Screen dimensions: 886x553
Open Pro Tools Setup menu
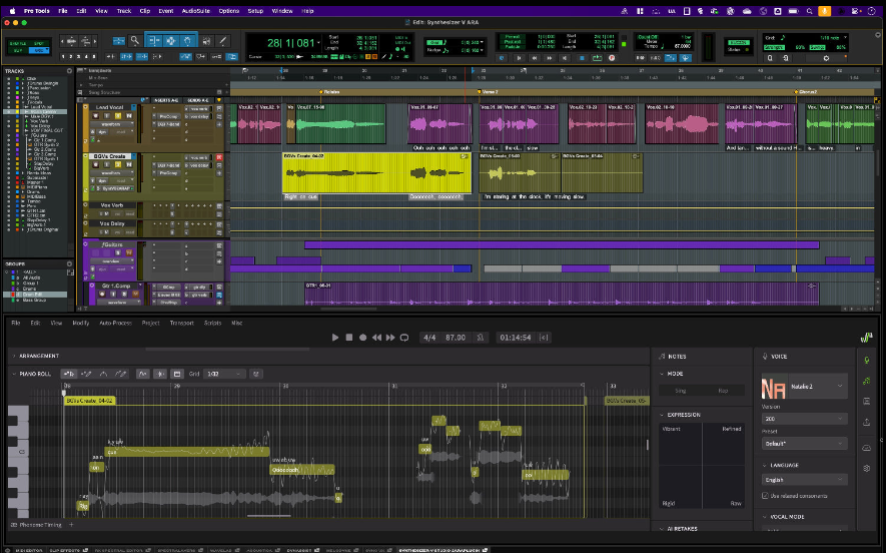tap(255, 11)
